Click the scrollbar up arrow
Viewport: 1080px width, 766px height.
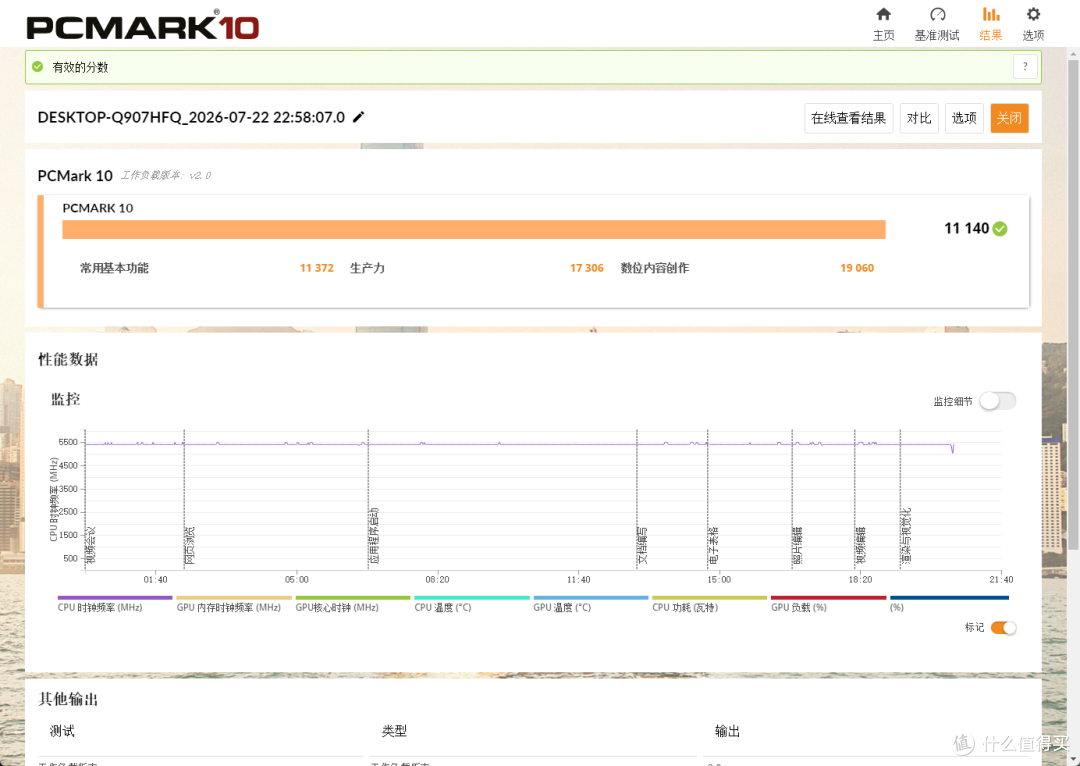1073,52
